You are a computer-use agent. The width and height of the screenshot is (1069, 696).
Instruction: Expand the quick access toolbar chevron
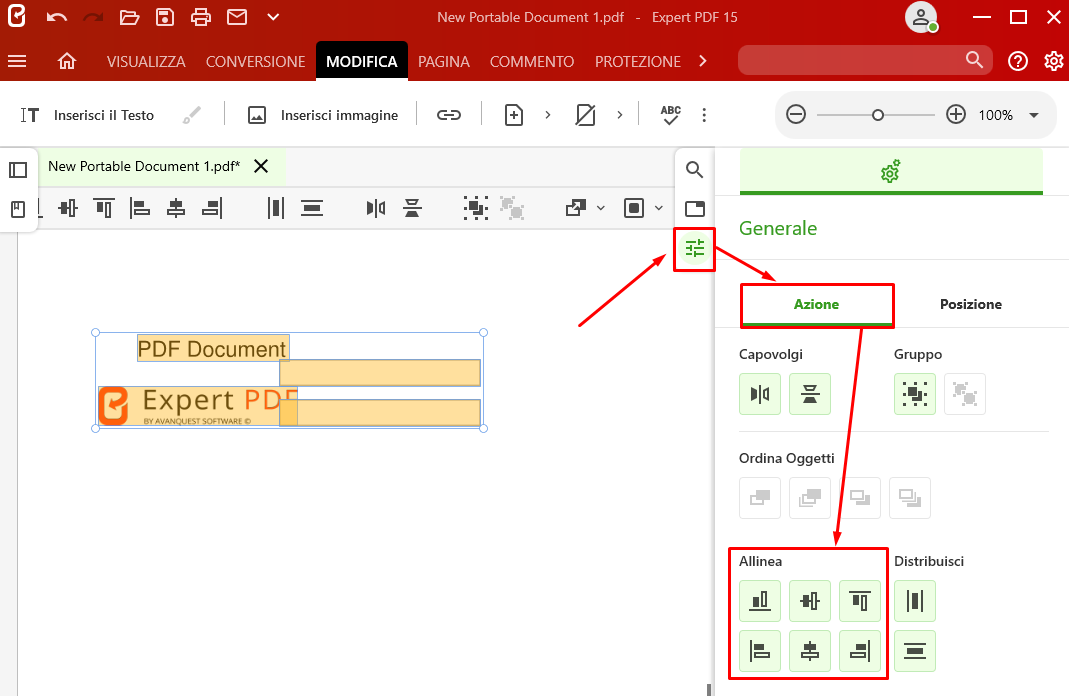273,17
